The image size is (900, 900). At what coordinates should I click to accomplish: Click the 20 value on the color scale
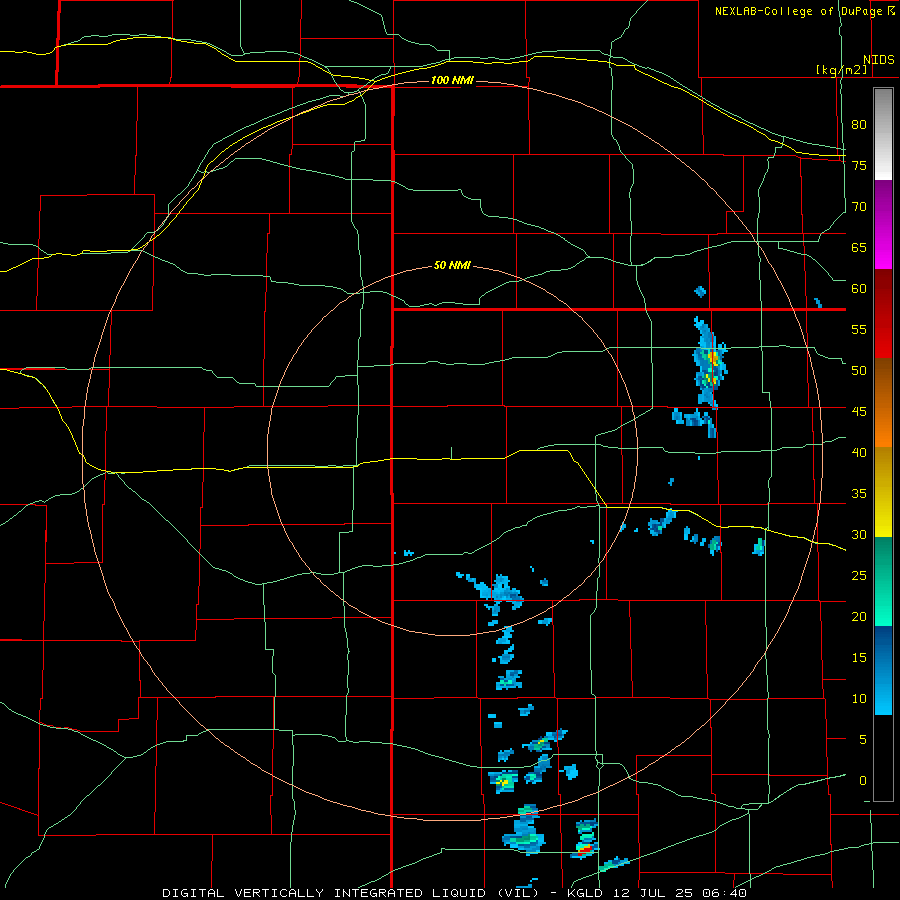point(859,616)
